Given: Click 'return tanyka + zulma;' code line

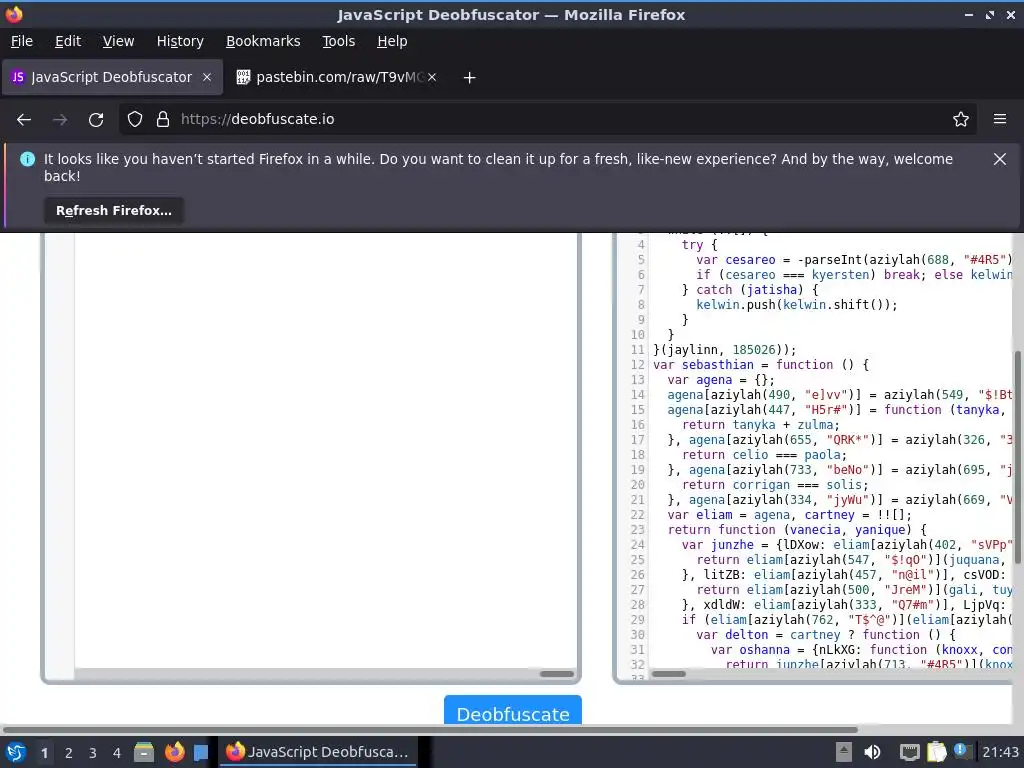Looking at the screenshot, I should [761, 425].
